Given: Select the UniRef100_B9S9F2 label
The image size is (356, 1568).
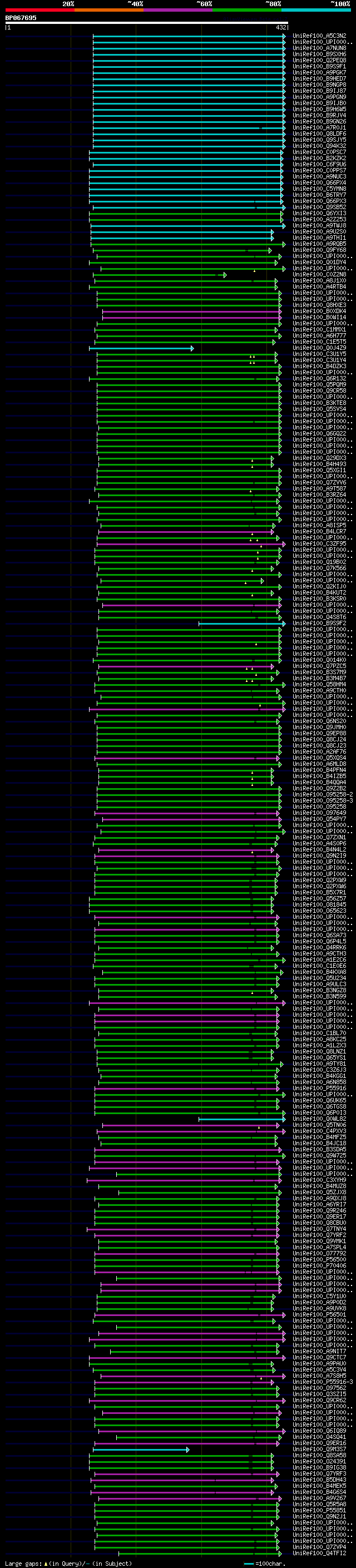Looking at the screenshot, I should [319, 624].
